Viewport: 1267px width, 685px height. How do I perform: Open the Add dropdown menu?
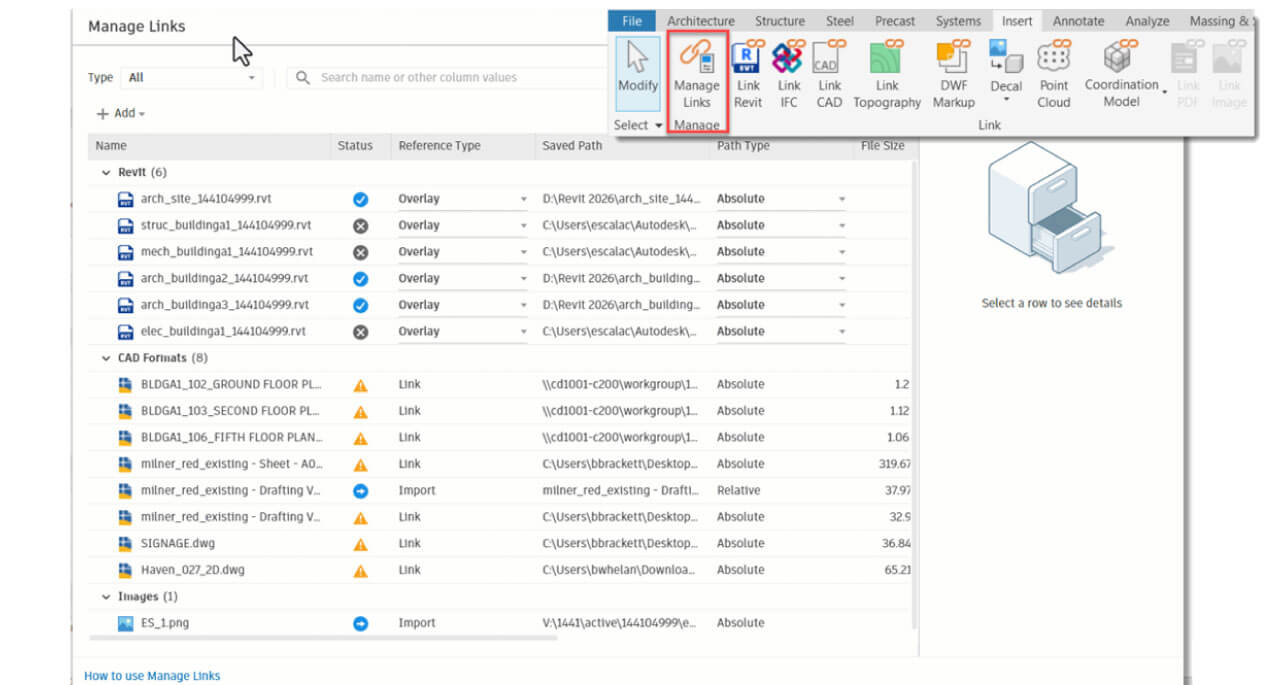pyautogui.click(x=121, y=114)
